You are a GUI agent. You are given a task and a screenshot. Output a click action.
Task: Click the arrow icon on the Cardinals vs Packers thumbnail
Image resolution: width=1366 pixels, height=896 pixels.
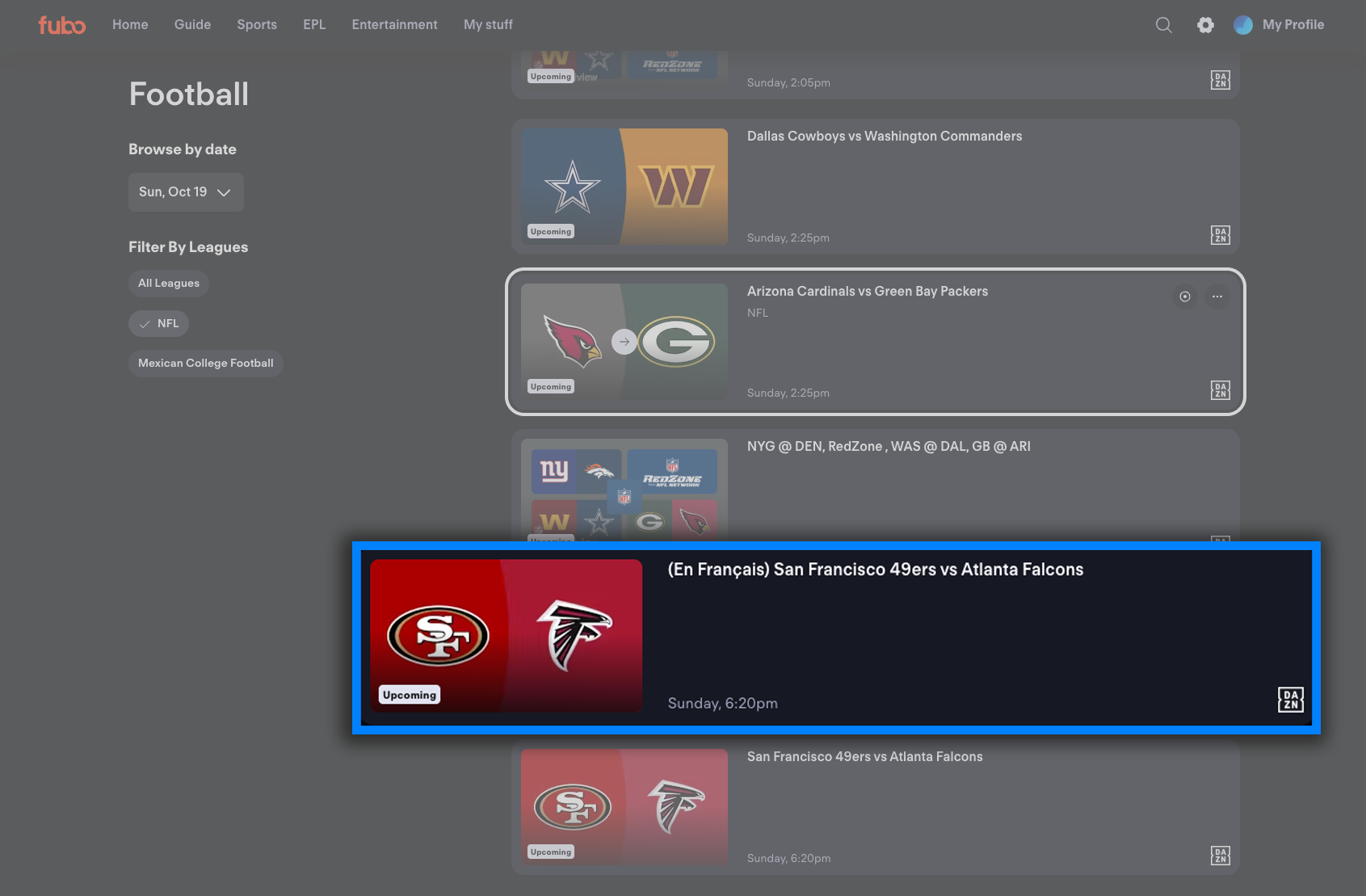624,342
